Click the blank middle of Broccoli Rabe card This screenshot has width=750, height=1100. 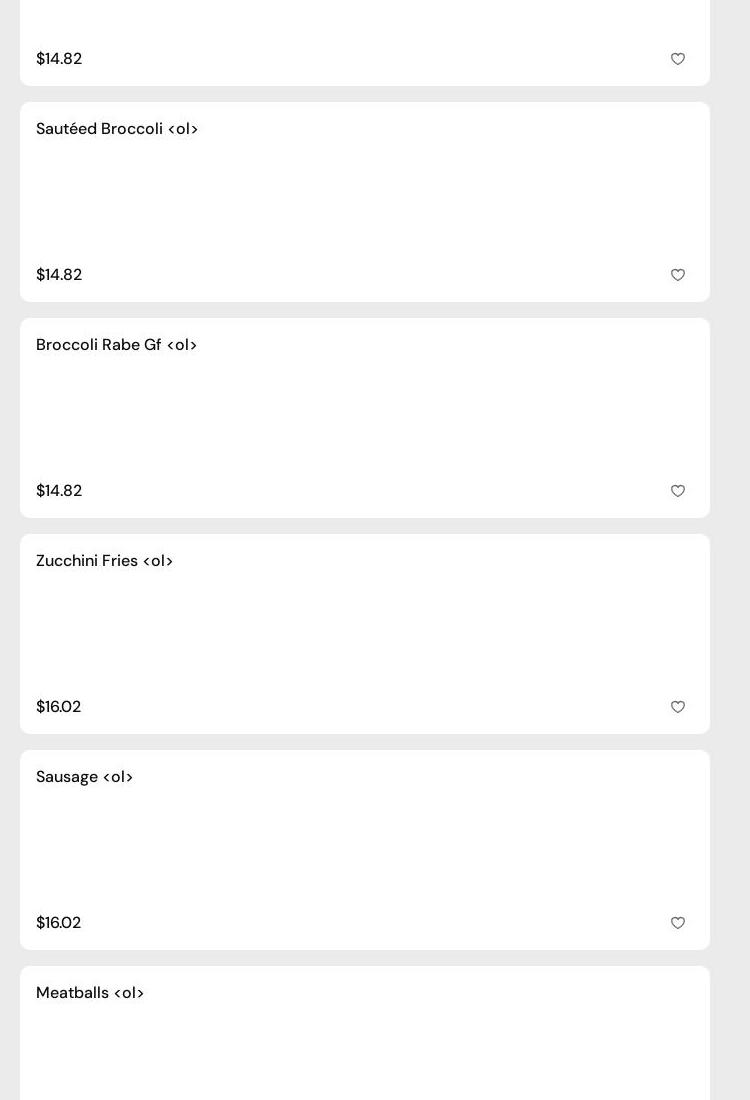365,418
